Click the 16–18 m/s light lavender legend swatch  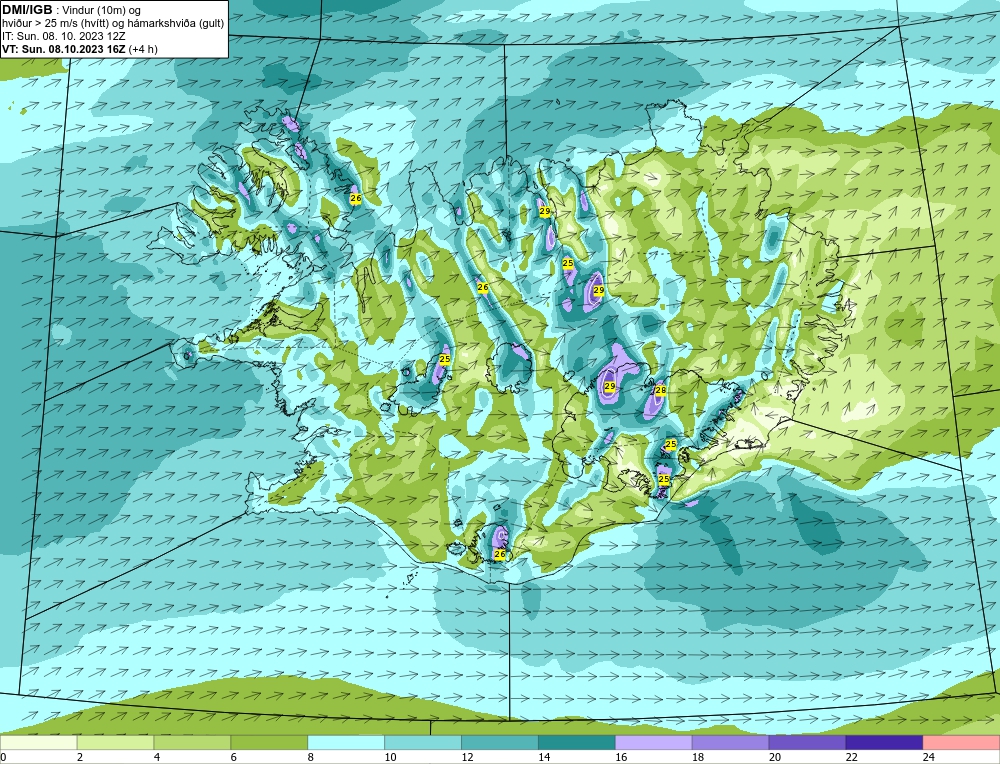(x=654, y=742)
